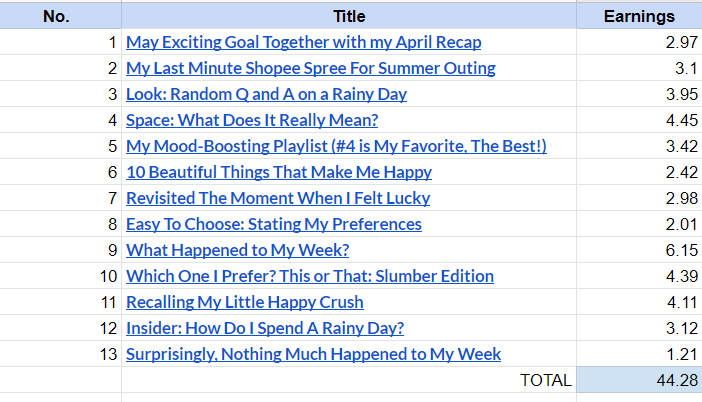Open What Happened to My Week? link
Viewport: 702px width, 402px height.
coord(238,250)
